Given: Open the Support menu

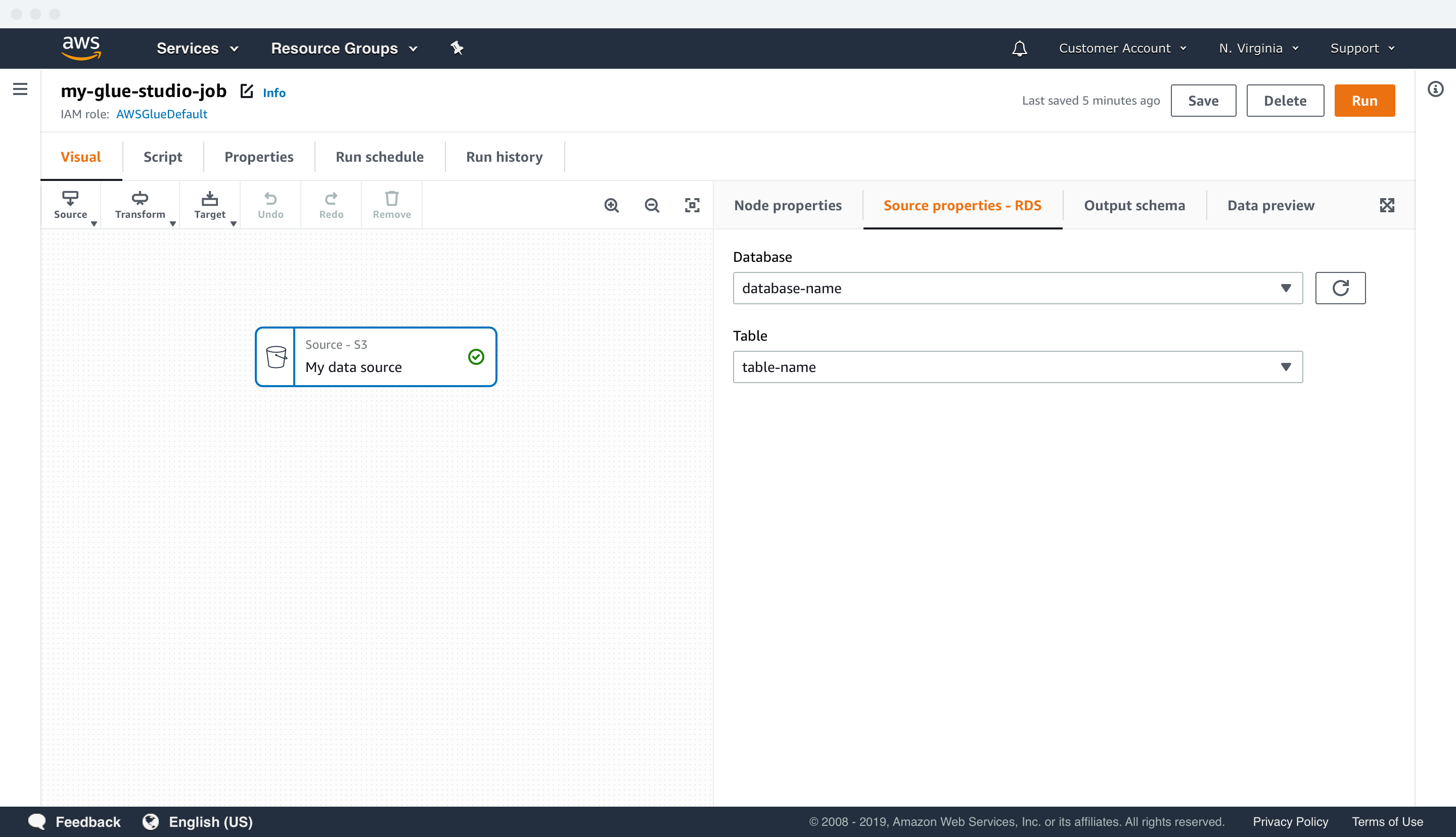Looking at the screenshot, I should click(x=1362, y=49).
